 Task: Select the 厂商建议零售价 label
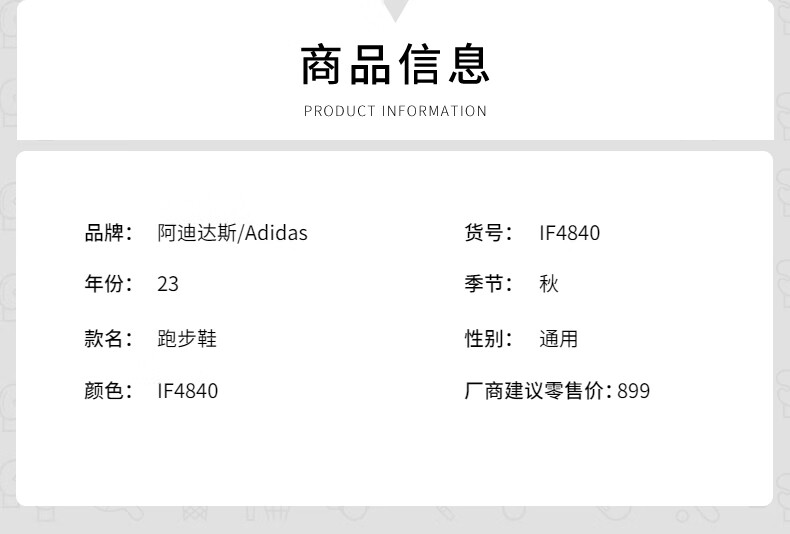[x=538, y=390]
